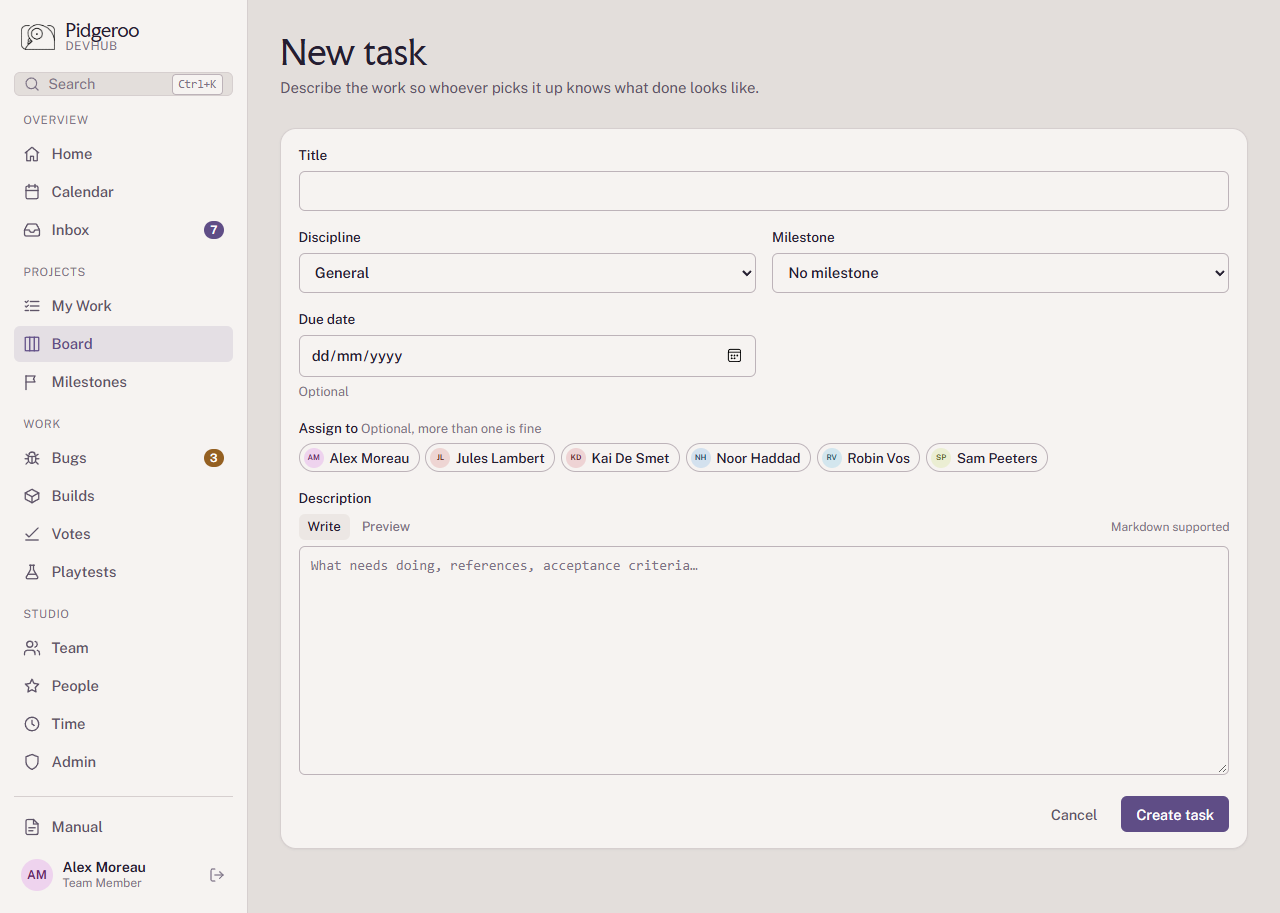Click the "Markdown supported" text
Viewport: 1280px width, 913px height.
coord(1170,527)
